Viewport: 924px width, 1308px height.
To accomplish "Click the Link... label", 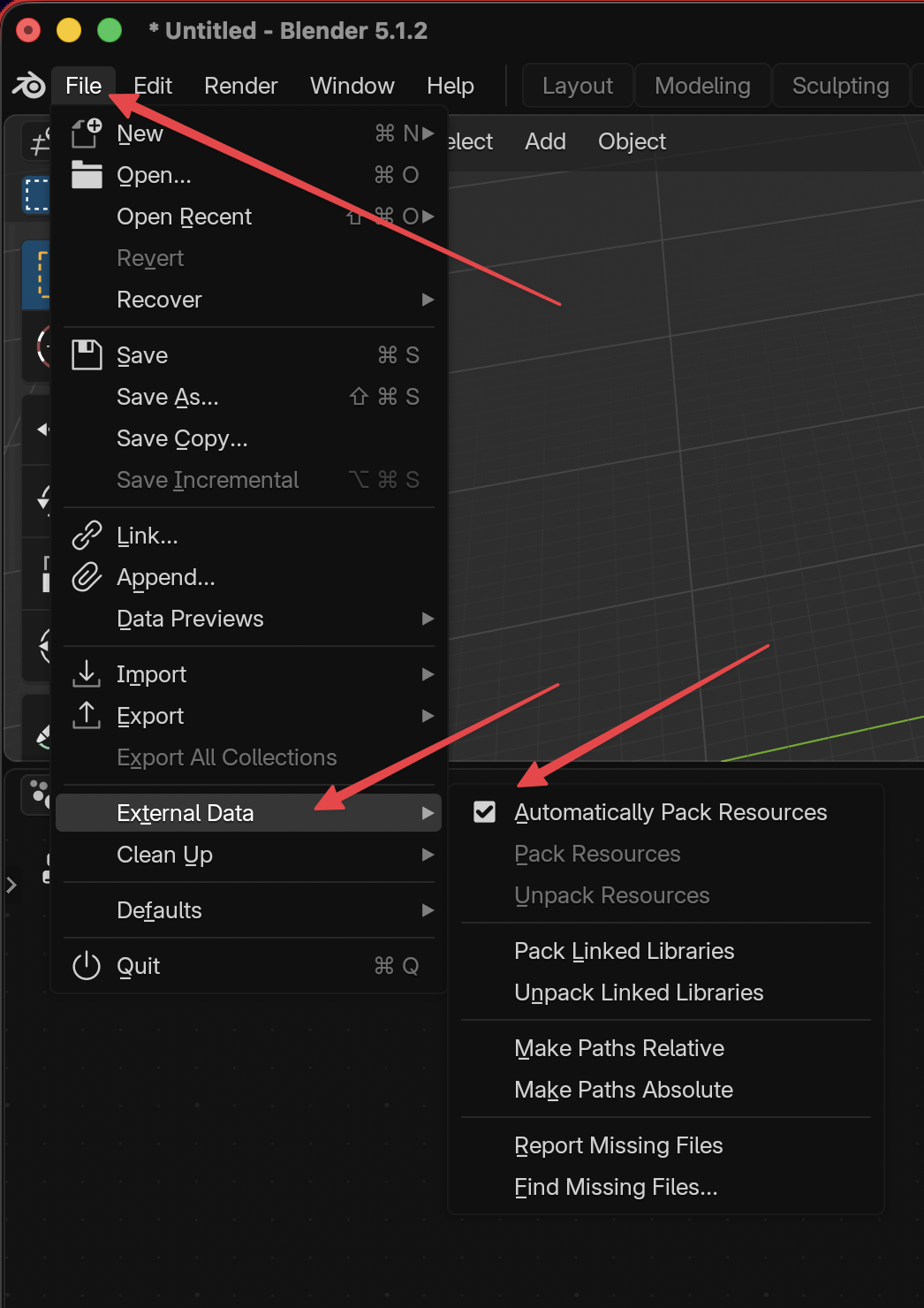I will pos(148,536).
